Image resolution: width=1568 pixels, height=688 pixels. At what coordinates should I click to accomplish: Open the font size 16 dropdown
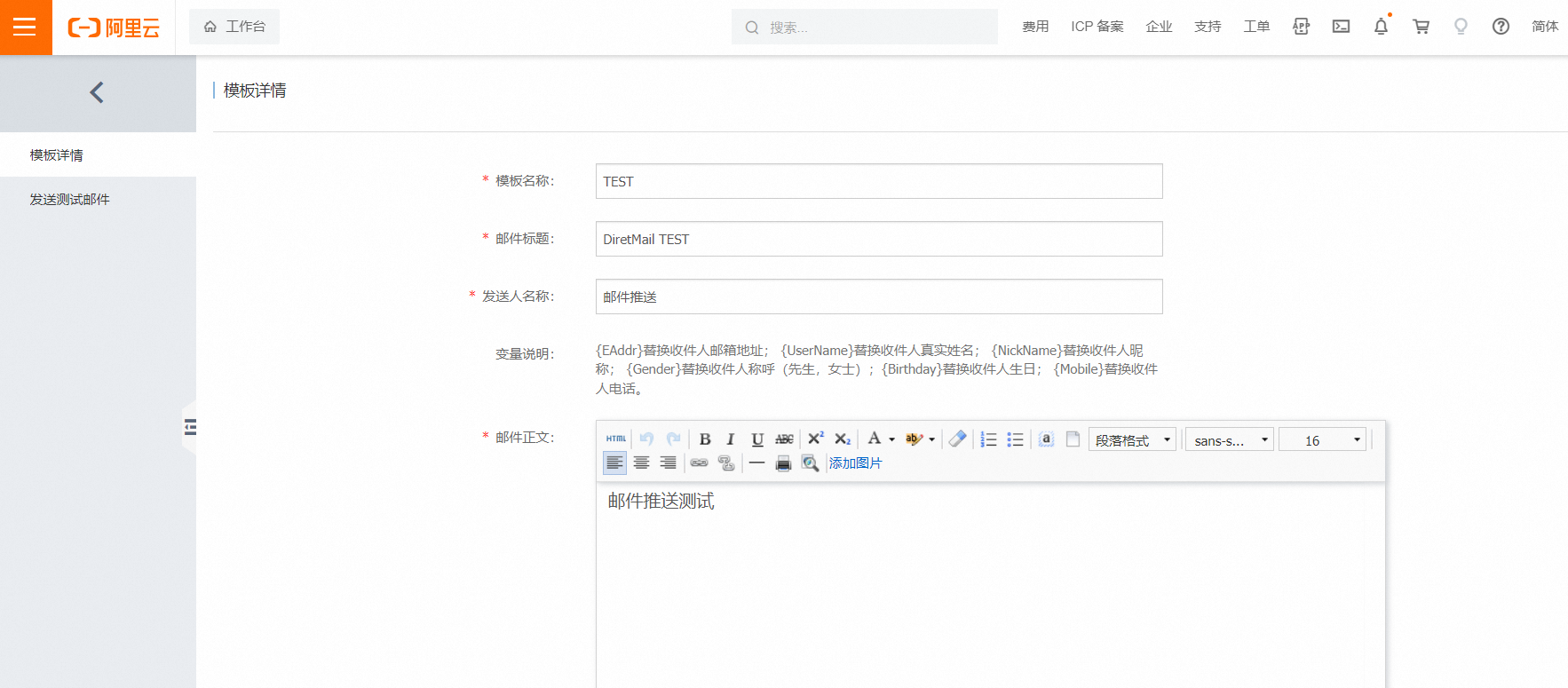click(1322, 439)
